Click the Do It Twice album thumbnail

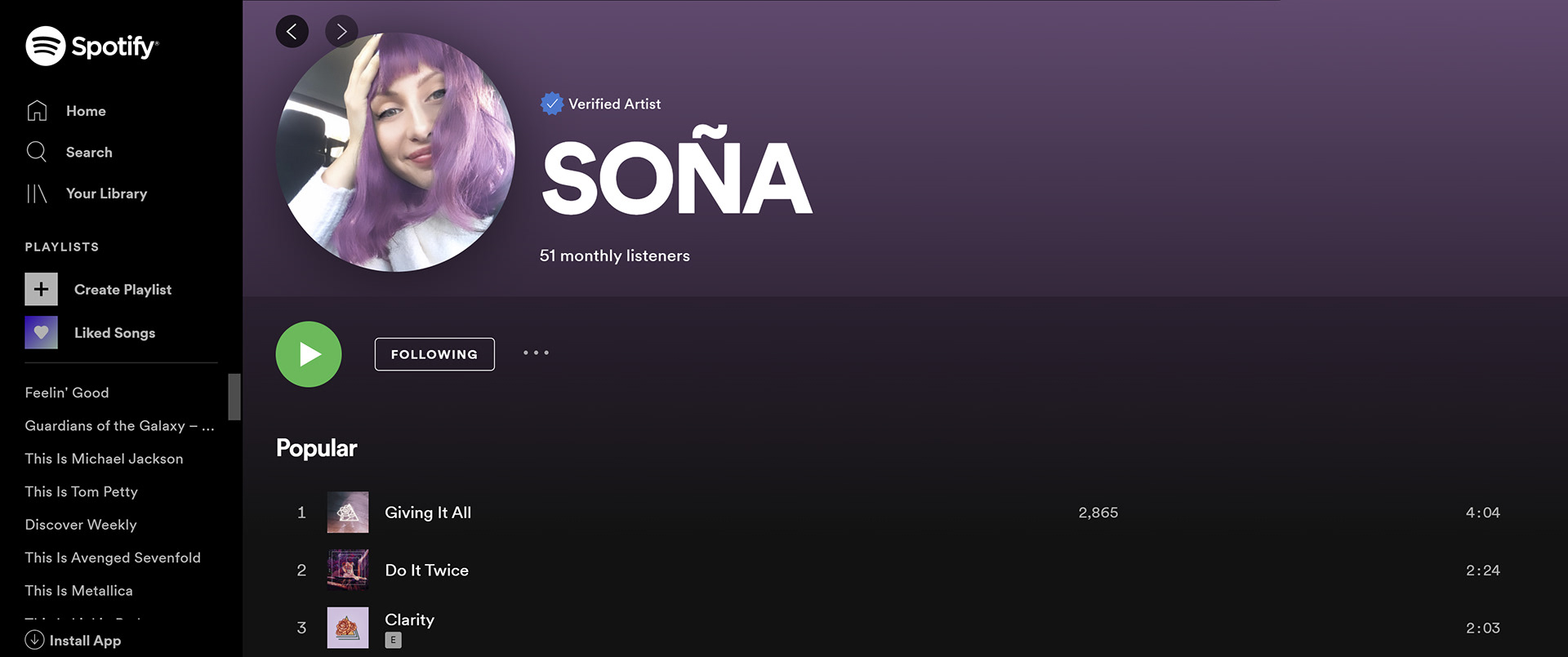[348, 570]
